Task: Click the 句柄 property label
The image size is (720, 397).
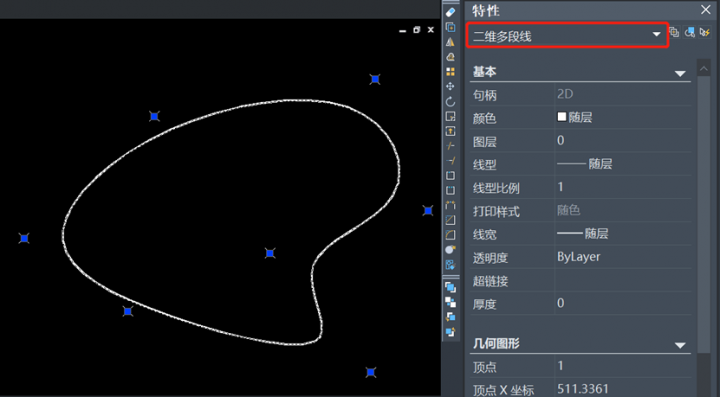Action: 484,95
